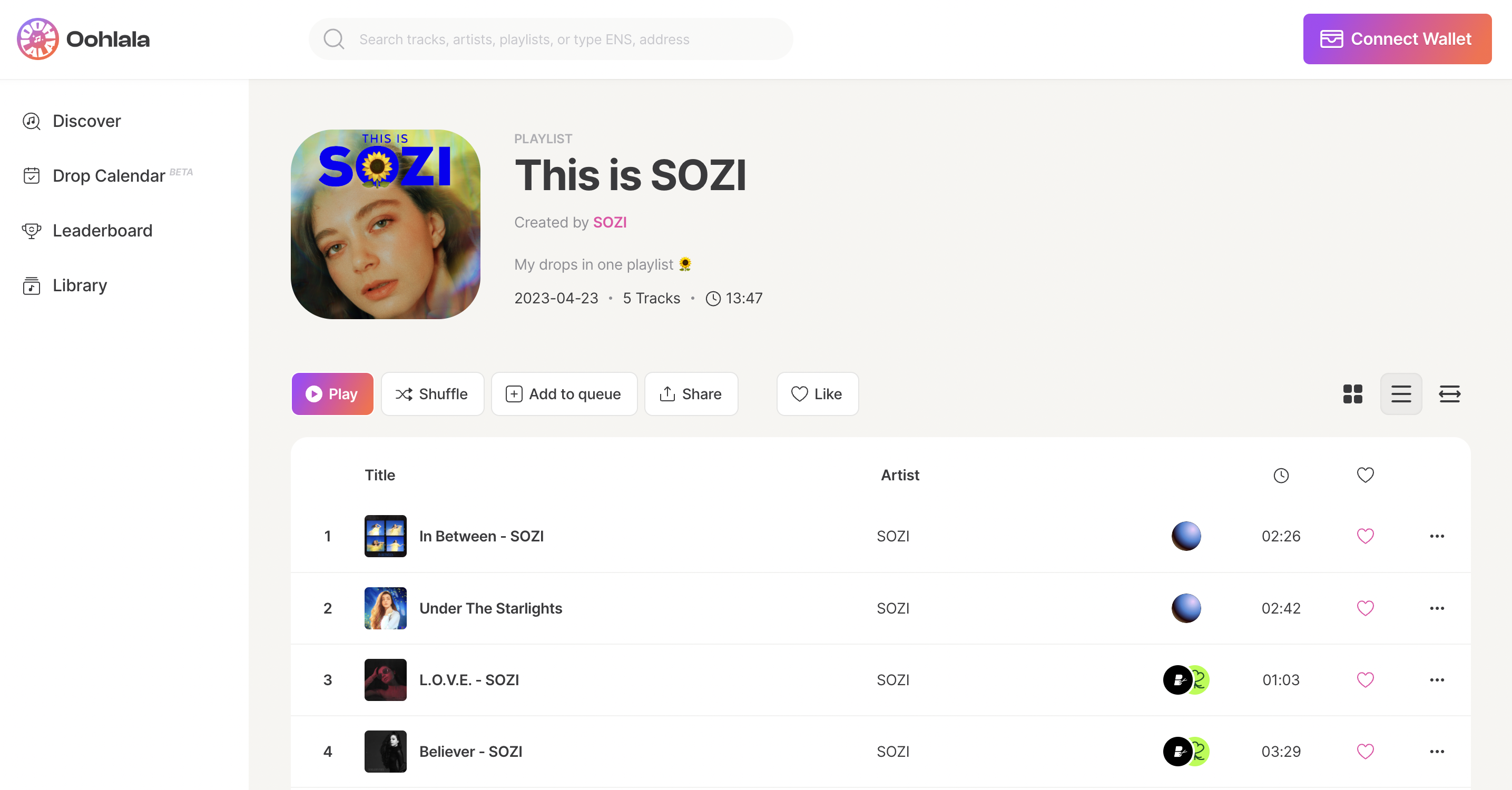This screenshot has height=790, width=1512.
Task: Open the three-dot menu for In Between
Action: (1437, 536)
